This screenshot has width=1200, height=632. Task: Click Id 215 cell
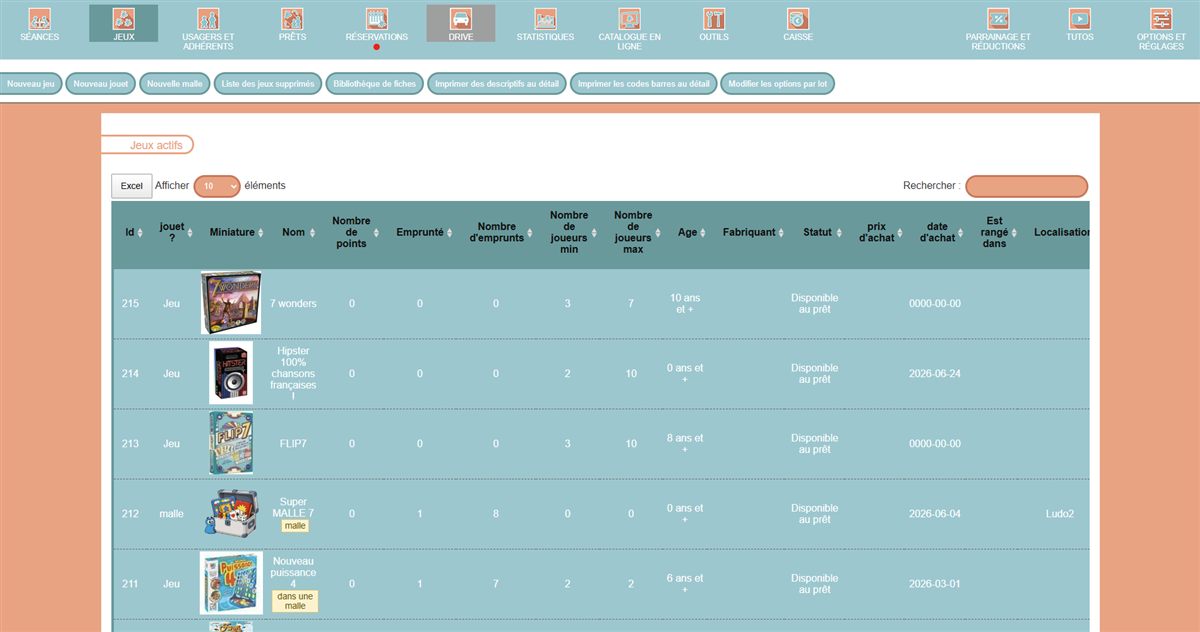(x=131, y=303)
